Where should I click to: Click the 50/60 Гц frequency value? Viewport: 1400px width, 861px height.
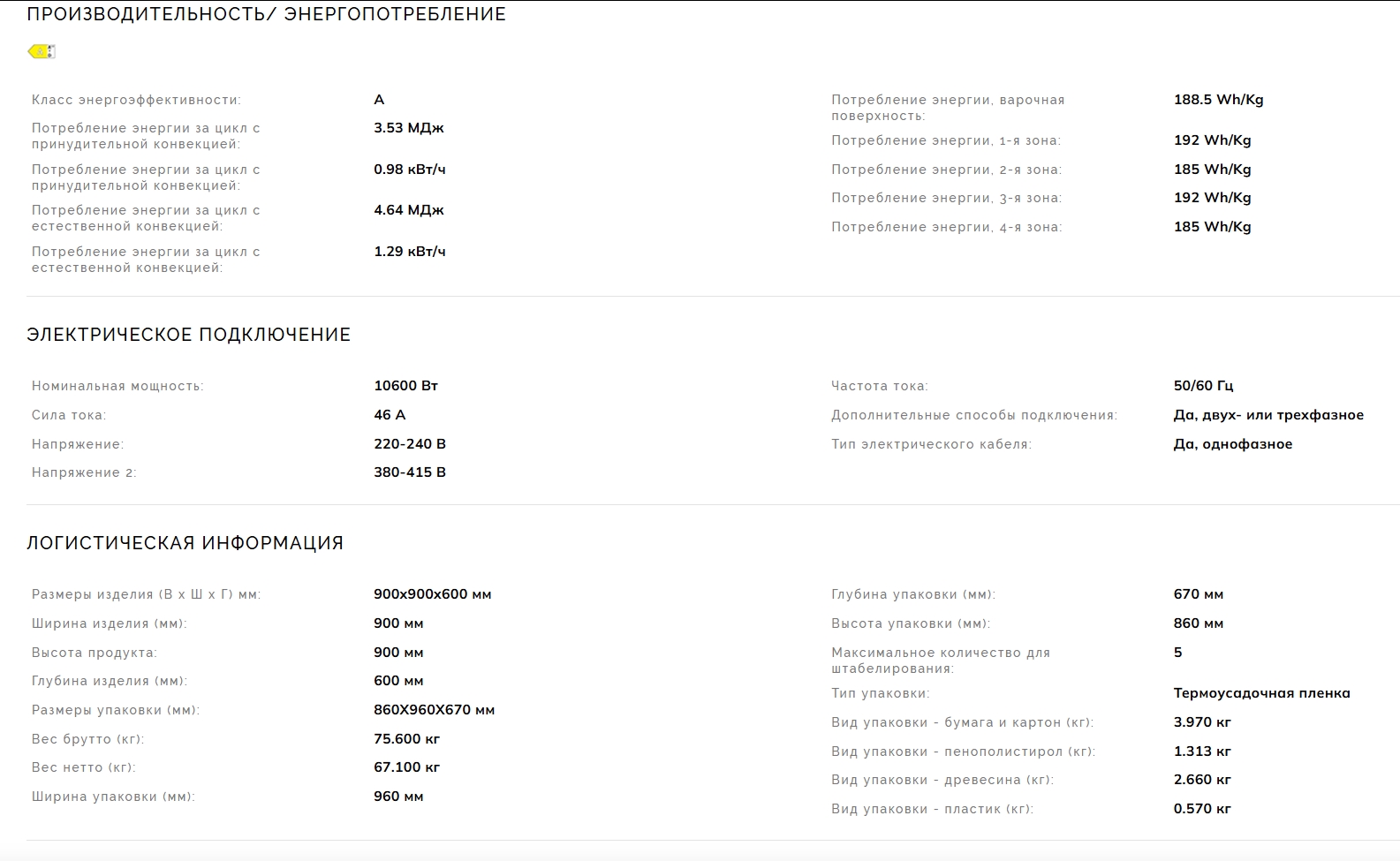1203,386
